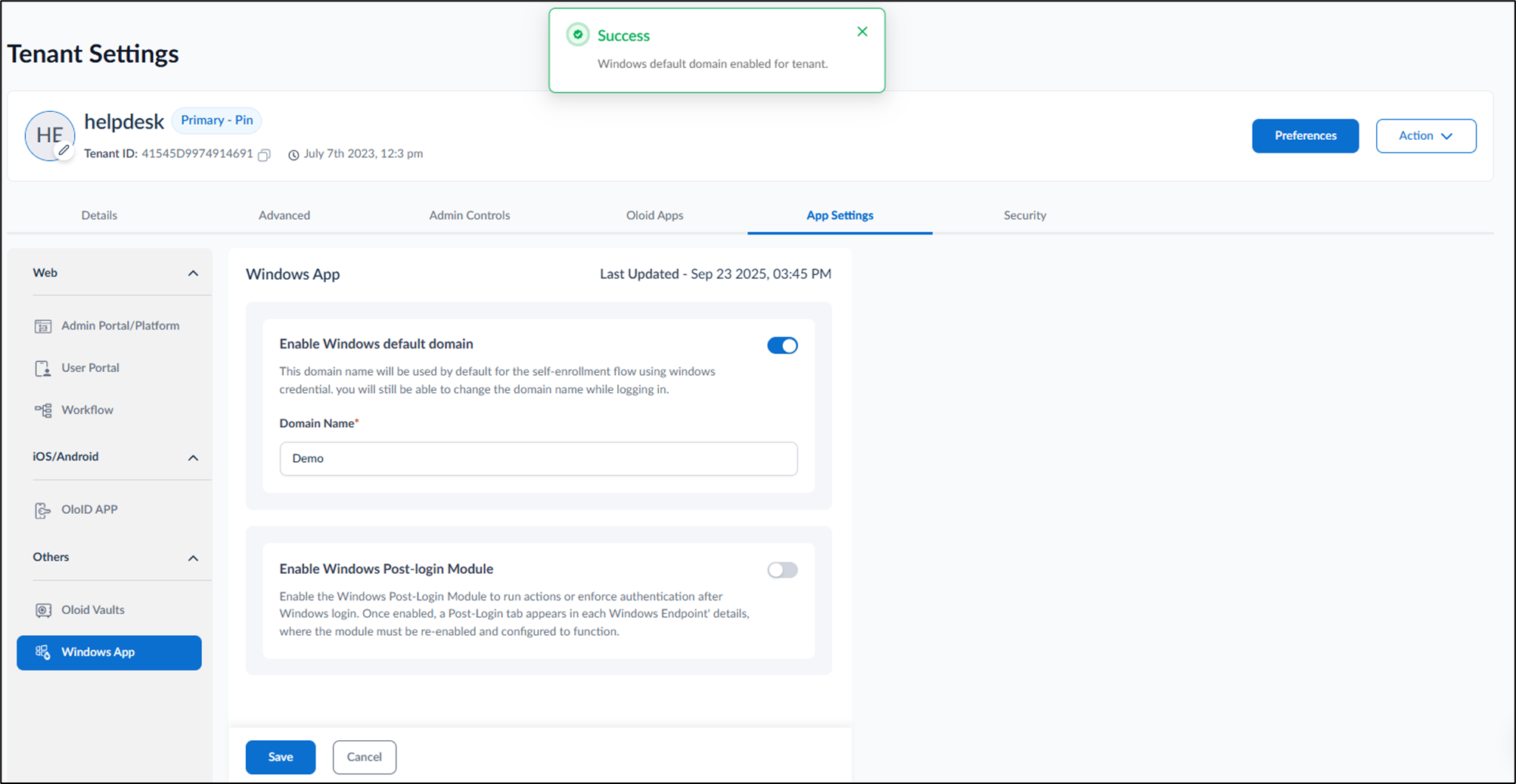Click the pencil edit icon on HE avatar

(x=64, y=150)
